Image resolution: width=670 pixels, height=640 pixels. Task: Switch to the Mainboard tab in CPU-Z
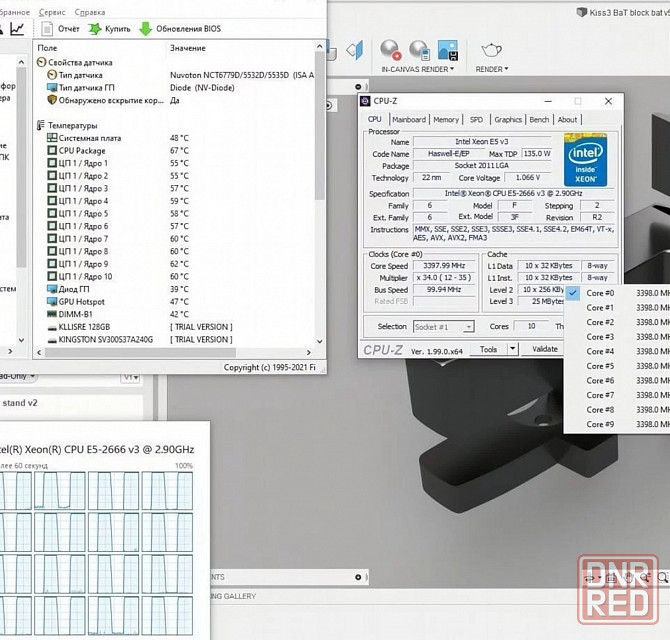(x=408, y=119)
